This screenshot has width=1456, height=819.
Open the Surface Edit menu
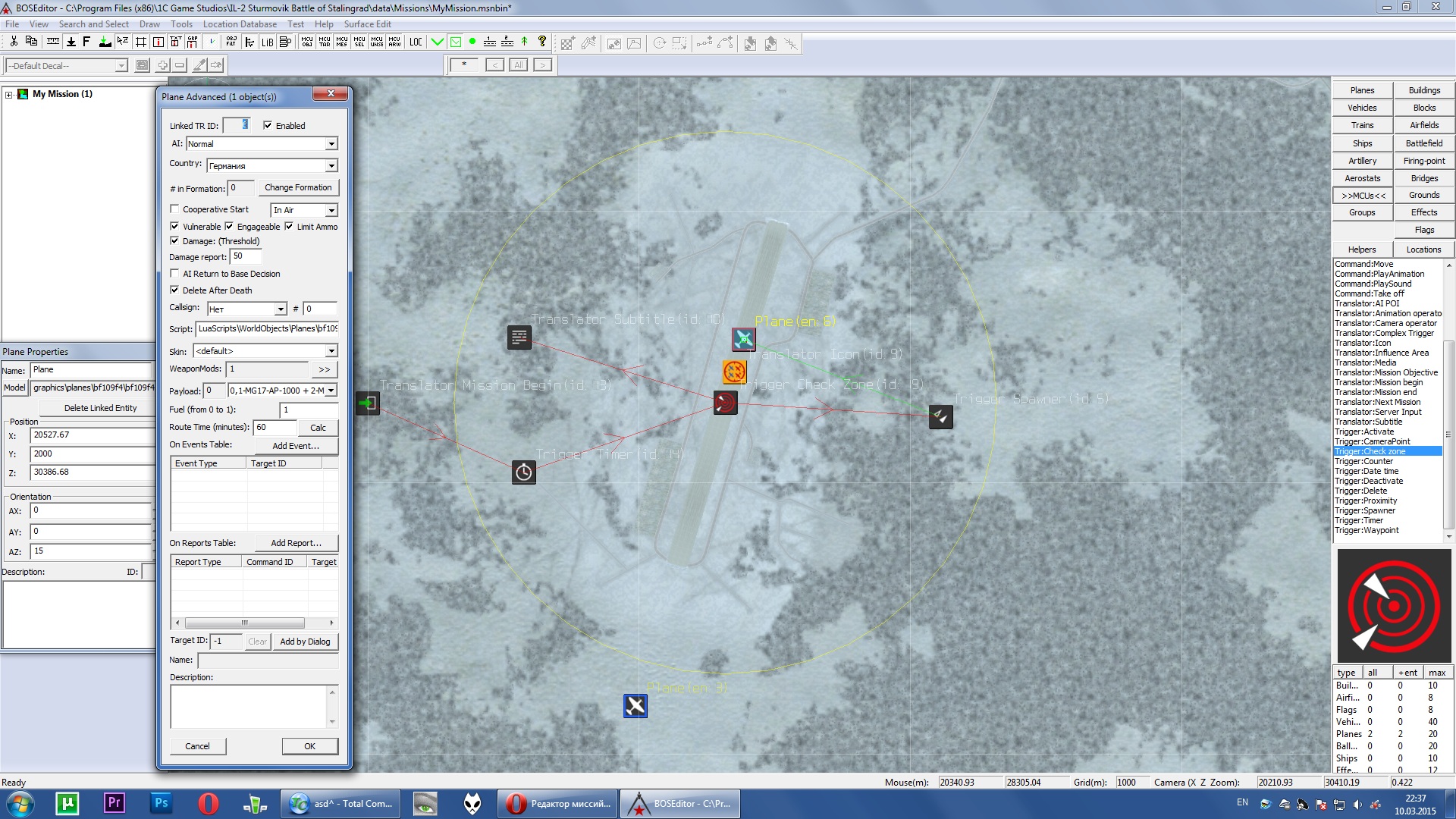click(367, 24)
